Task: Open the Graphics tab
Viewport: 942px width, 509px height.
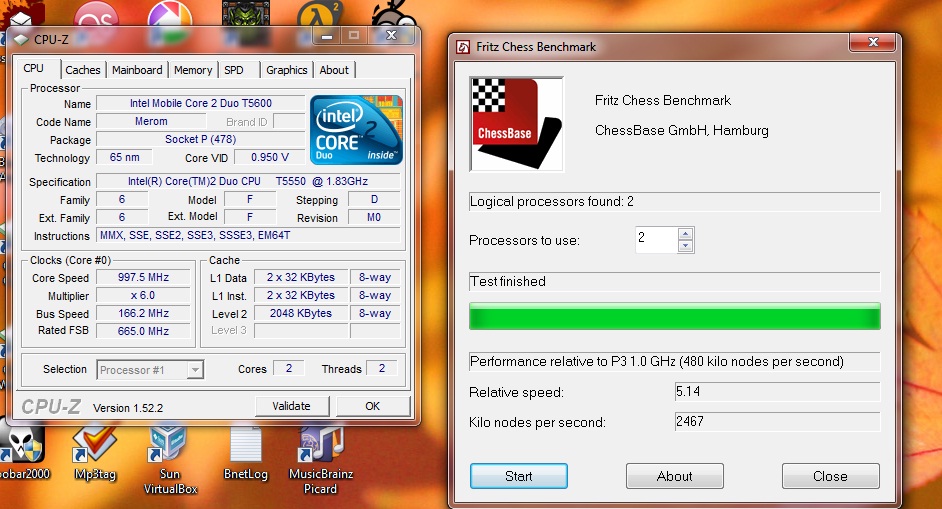Action: point(287,70)
